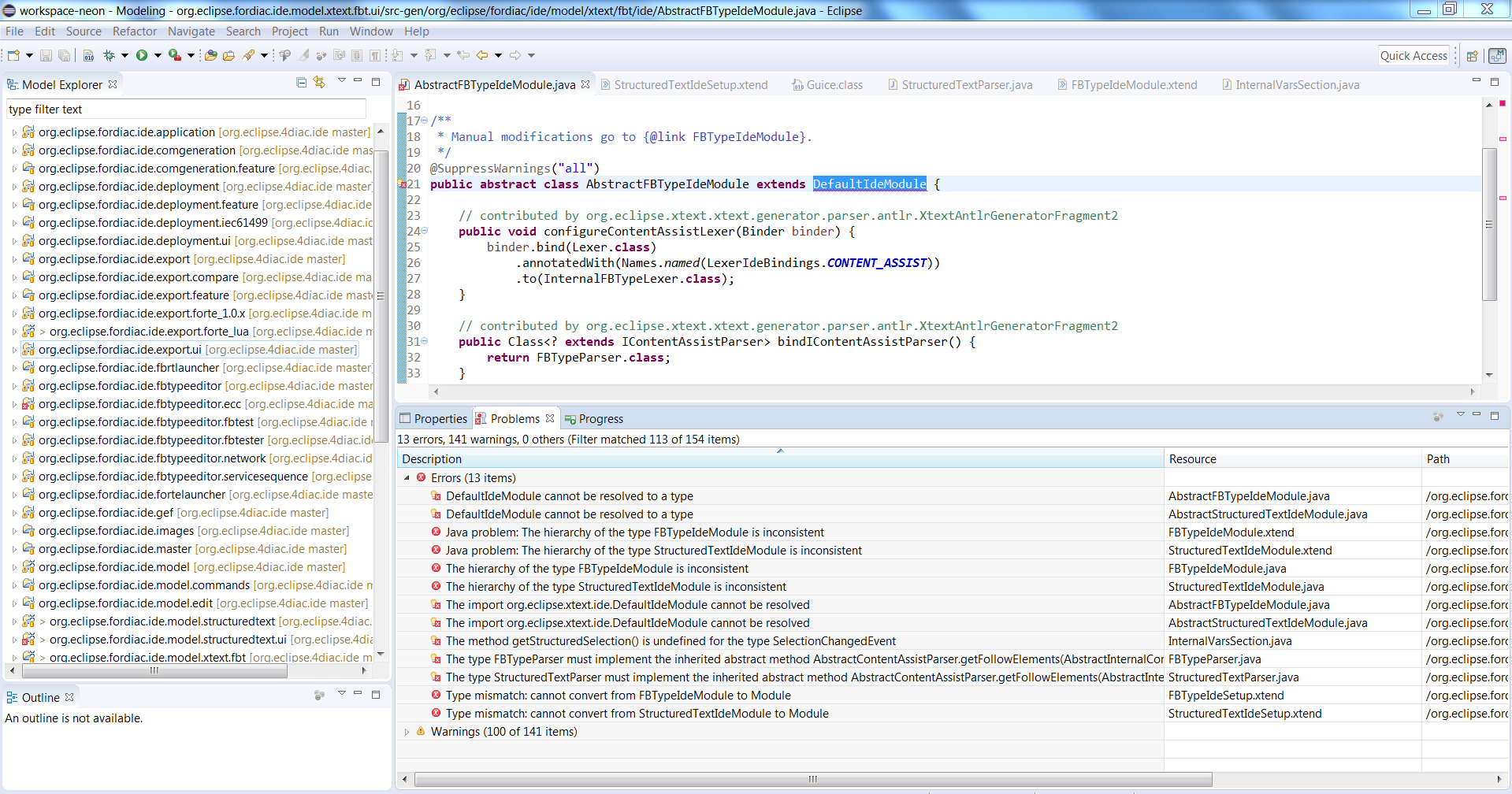This screenshot has width=1512, height=794.
Task: Click the Open Type folder icon
Action: (210, 55)
